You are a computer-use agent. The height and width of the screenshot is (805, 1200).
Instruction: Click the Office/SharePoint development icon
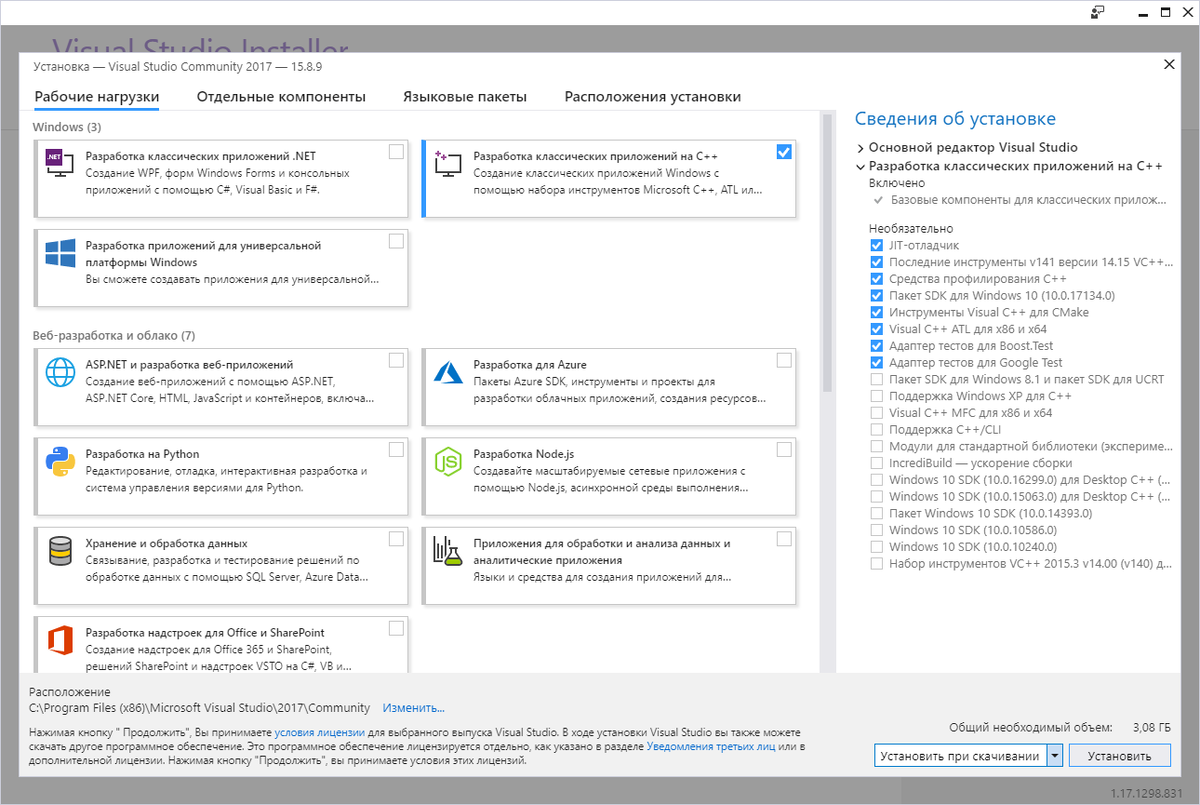(x=60, y=640)
